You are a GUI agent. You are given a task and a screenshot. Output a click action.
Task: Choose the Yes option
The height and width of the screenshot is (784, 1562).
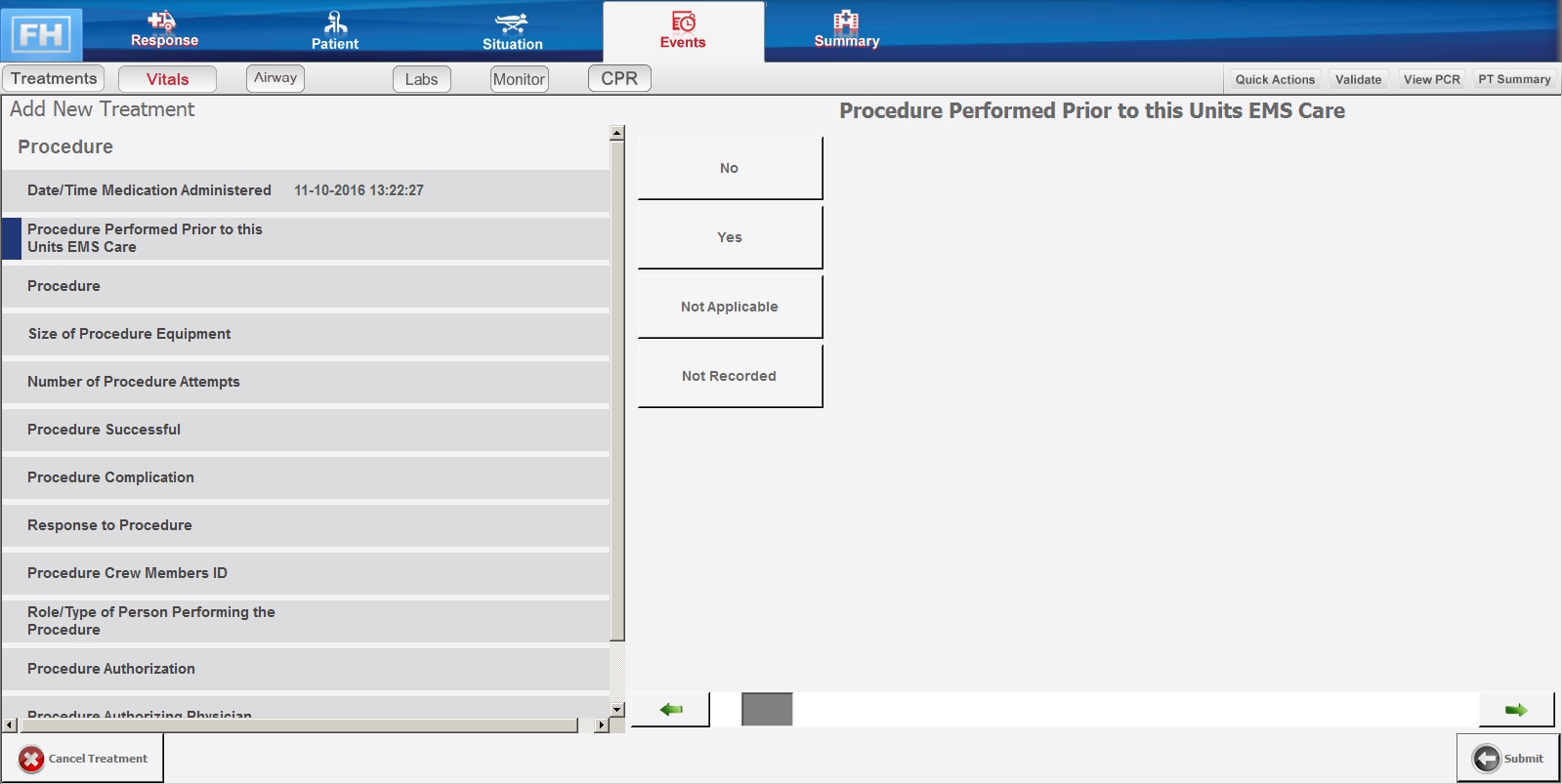[730, 237]
